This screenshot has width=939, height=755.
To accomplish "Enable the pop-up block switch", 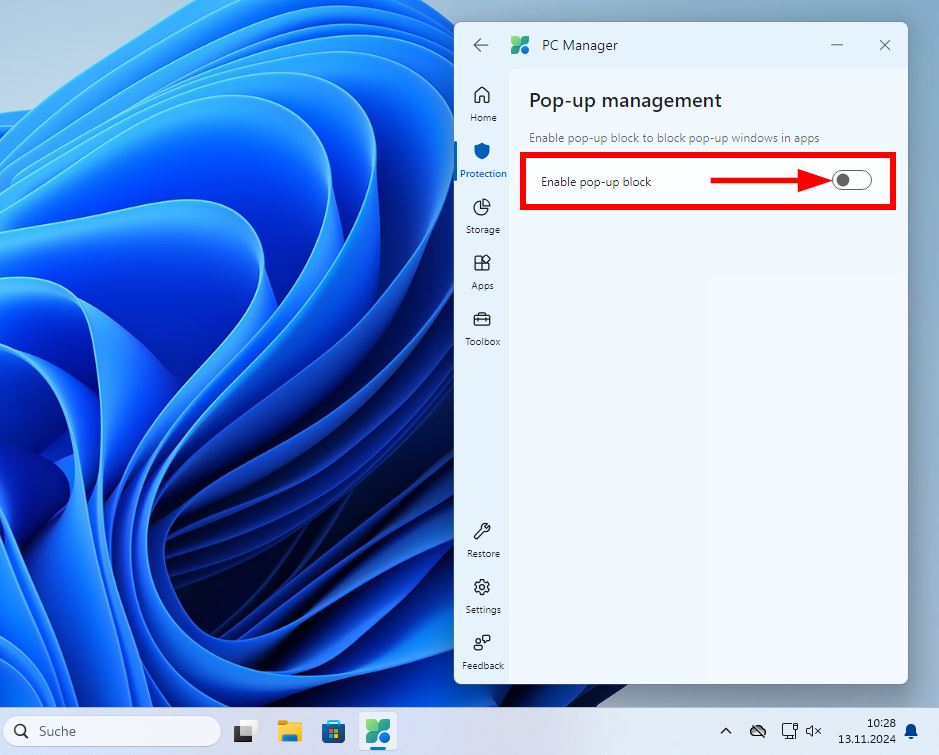I will 851,180.
